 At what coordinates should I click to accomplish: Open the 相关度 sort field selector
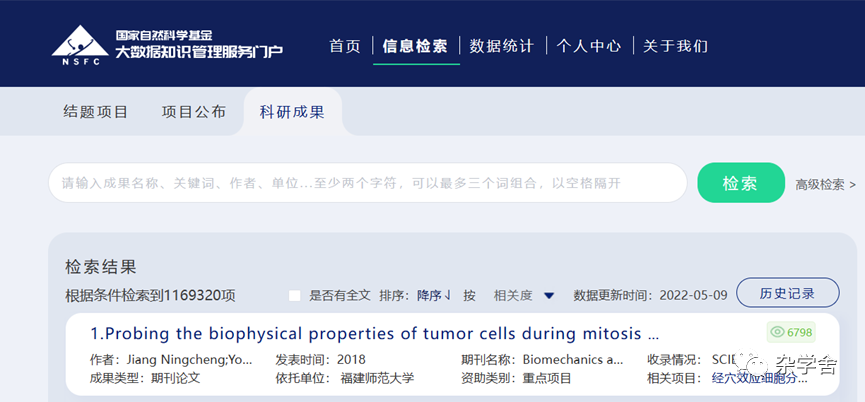tap(512, 296)
